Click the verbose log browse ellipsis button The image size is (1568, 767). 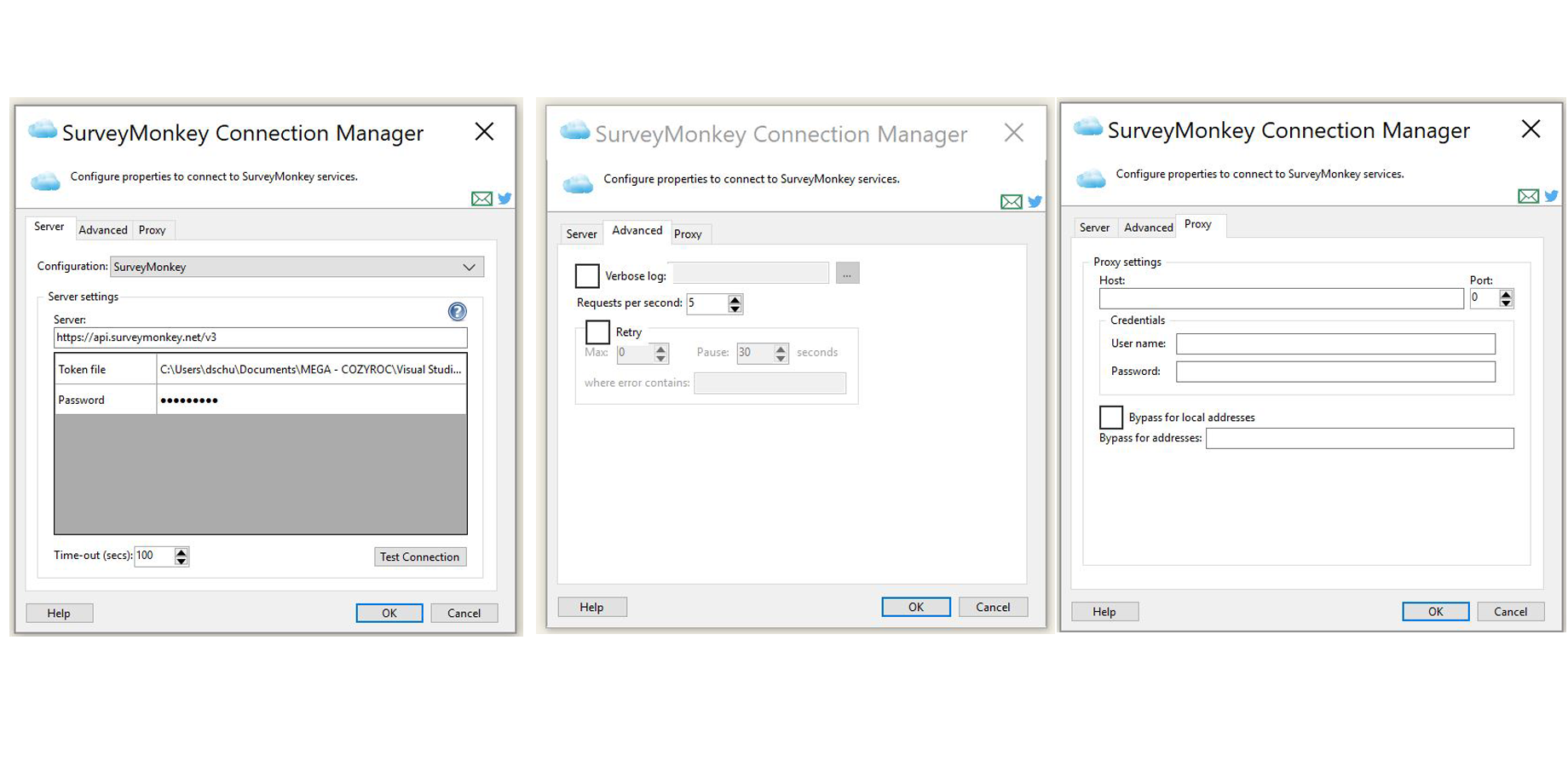click(x=848, y=274)
